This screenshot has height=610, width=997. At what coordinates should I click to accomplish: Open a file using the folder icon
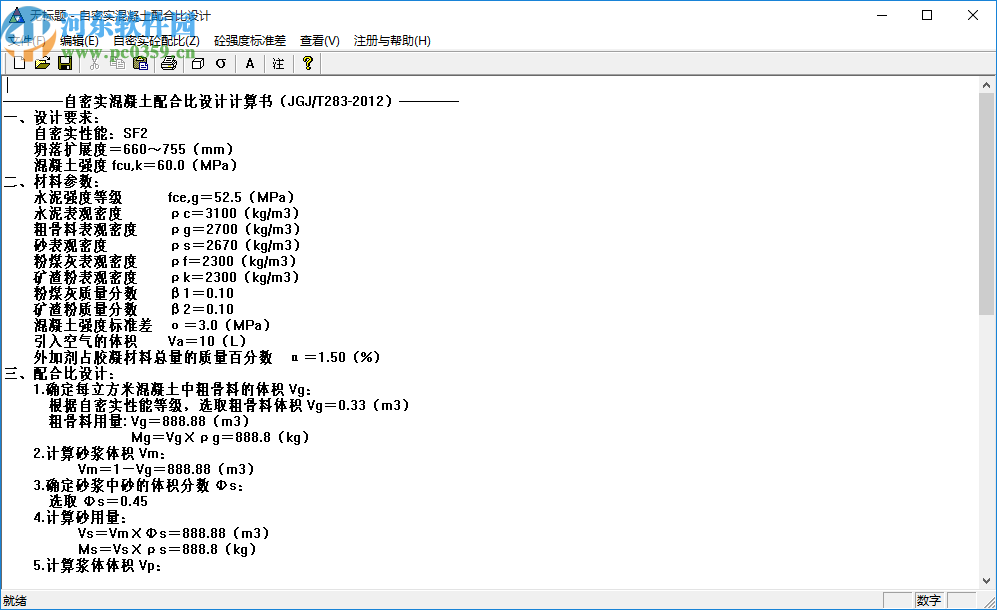point(42,63)
